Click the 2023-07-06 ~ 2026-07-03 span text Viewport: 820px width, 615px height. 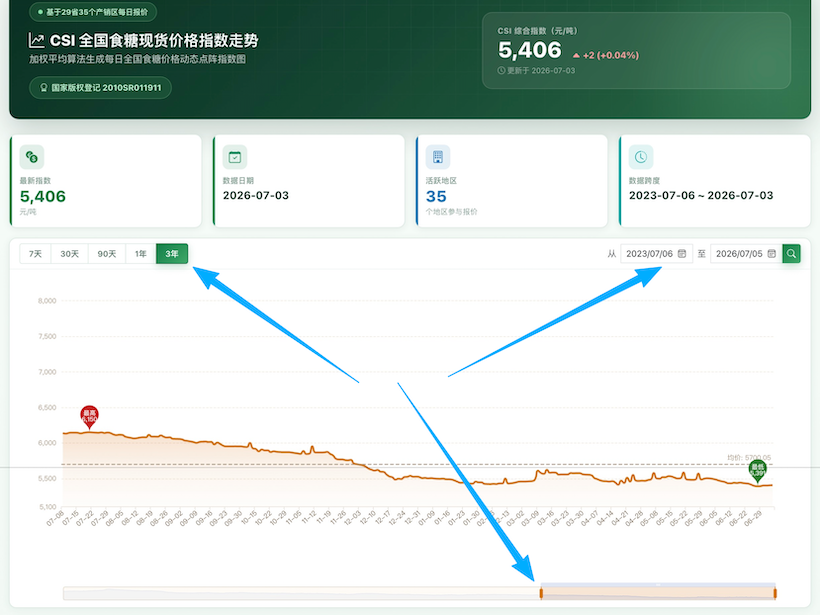(x=701, y=195)
